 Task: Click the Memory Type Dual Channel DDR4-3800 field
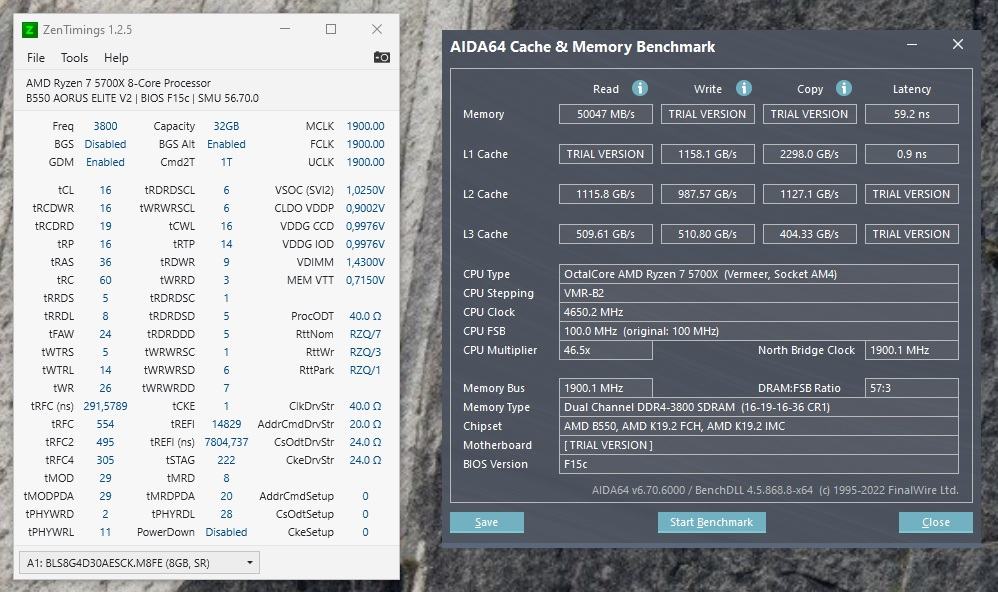759,407
